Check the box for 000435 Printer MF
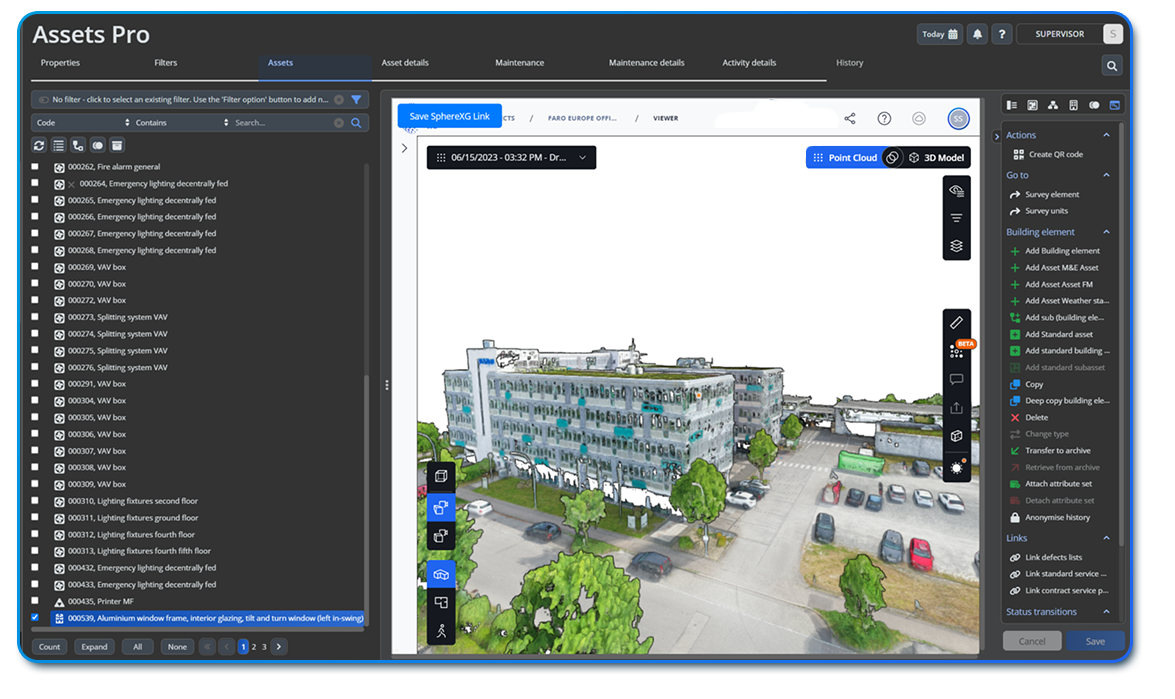Viewport: 1175px width, 699px height. click(x=35, y=601)
